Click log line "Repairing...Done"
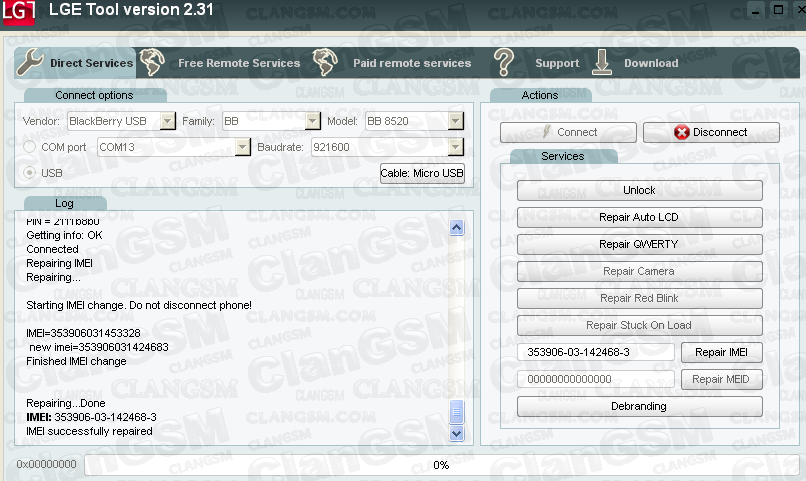This screenshot has height=481, width=806. [66, 403]
